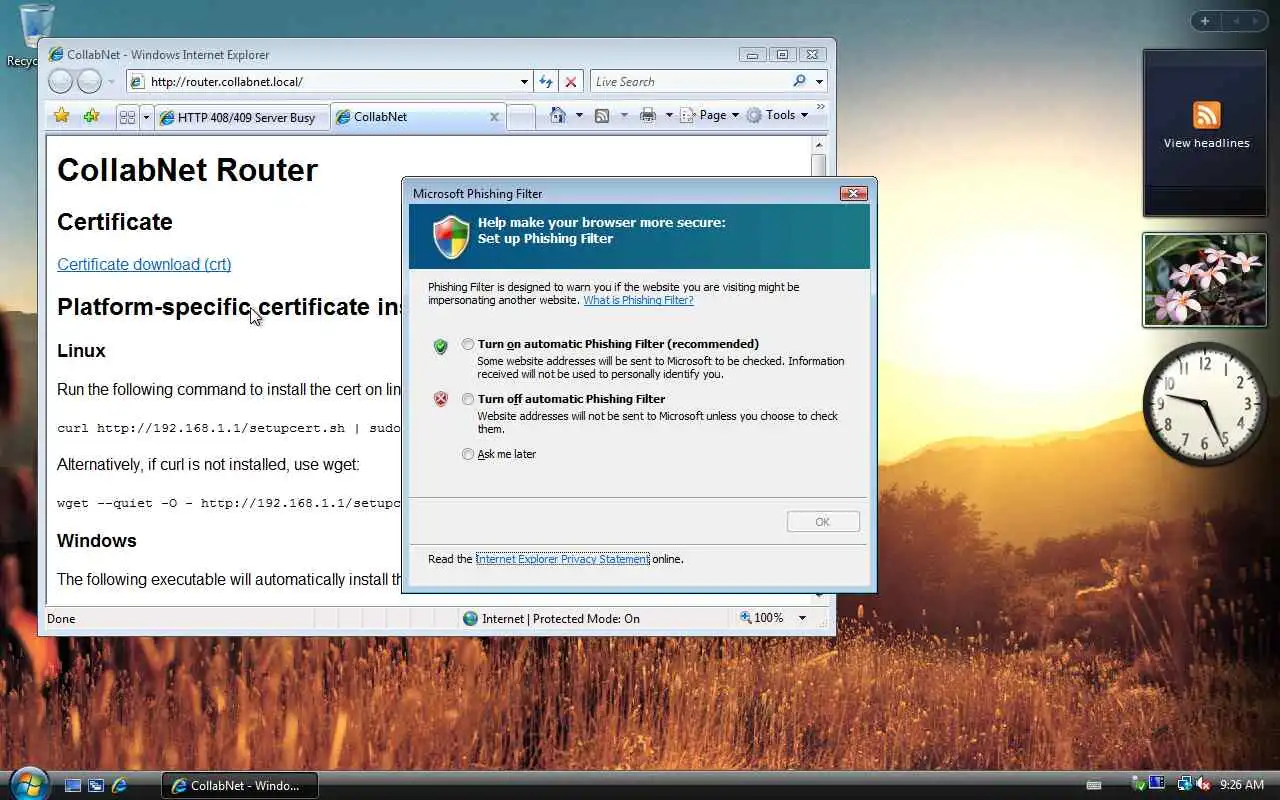Close the CollabNet tab
This screenshot has width=1280, height=800.
[494, 117]
